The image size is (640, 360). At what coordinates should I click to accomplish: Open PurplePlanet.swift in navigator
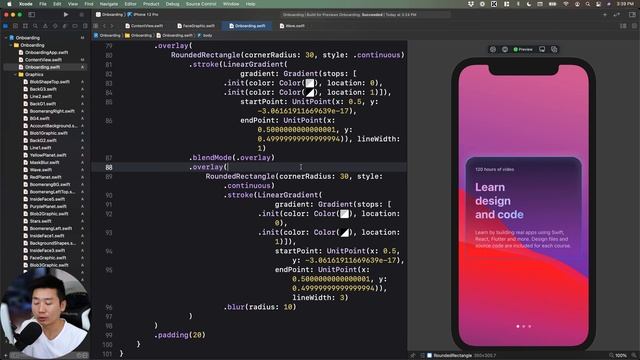pyautogui.click(x=48, y=207)
